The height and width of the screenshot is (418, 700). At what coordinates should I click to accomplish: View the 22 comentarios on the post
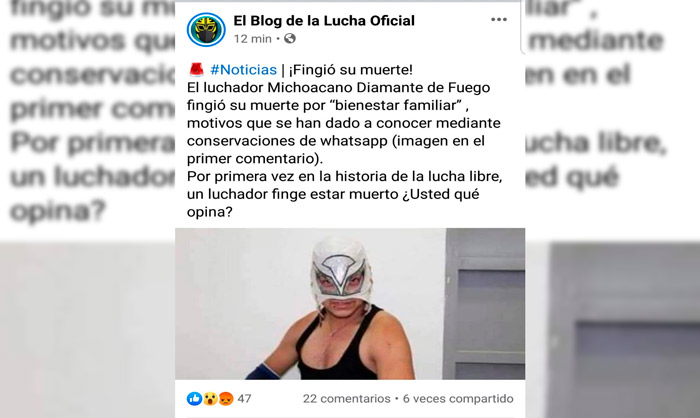[x=346, y=398]
